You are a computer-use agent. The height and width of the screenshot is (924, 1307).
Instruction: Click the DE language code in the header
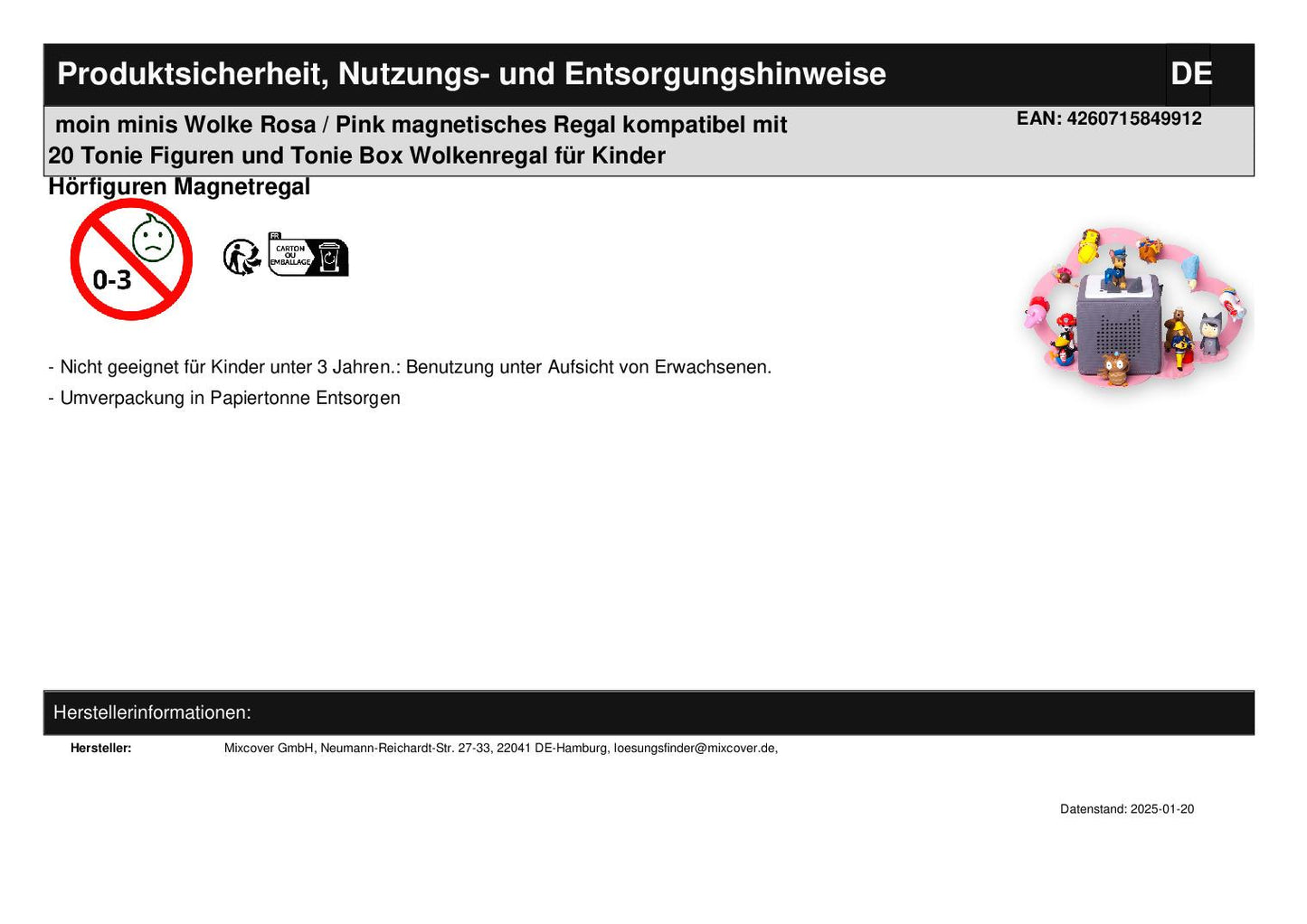(x=1190, y=74)
